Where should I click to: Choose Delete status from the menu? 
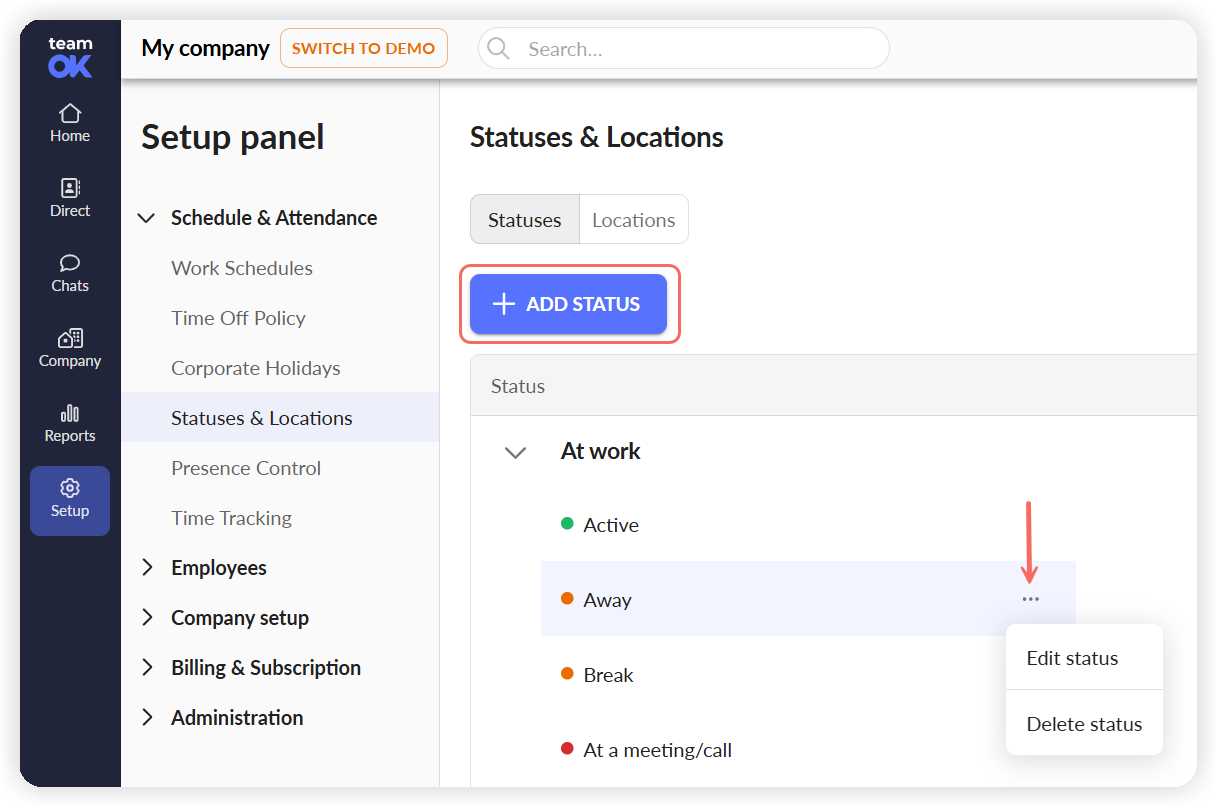coord(1084,724)
